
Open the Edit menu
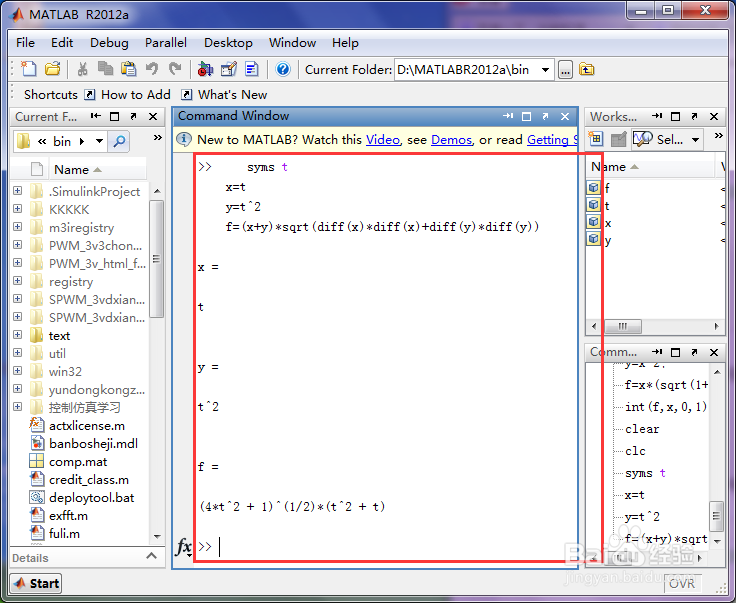tap(62, 43)
